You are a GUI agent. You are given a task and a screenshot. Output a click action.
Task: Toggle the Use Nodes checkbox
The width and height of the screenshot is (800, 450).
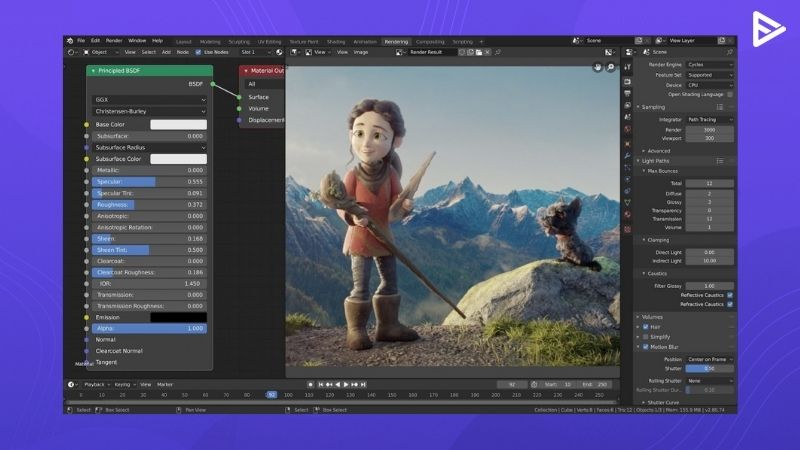point(198,52)
